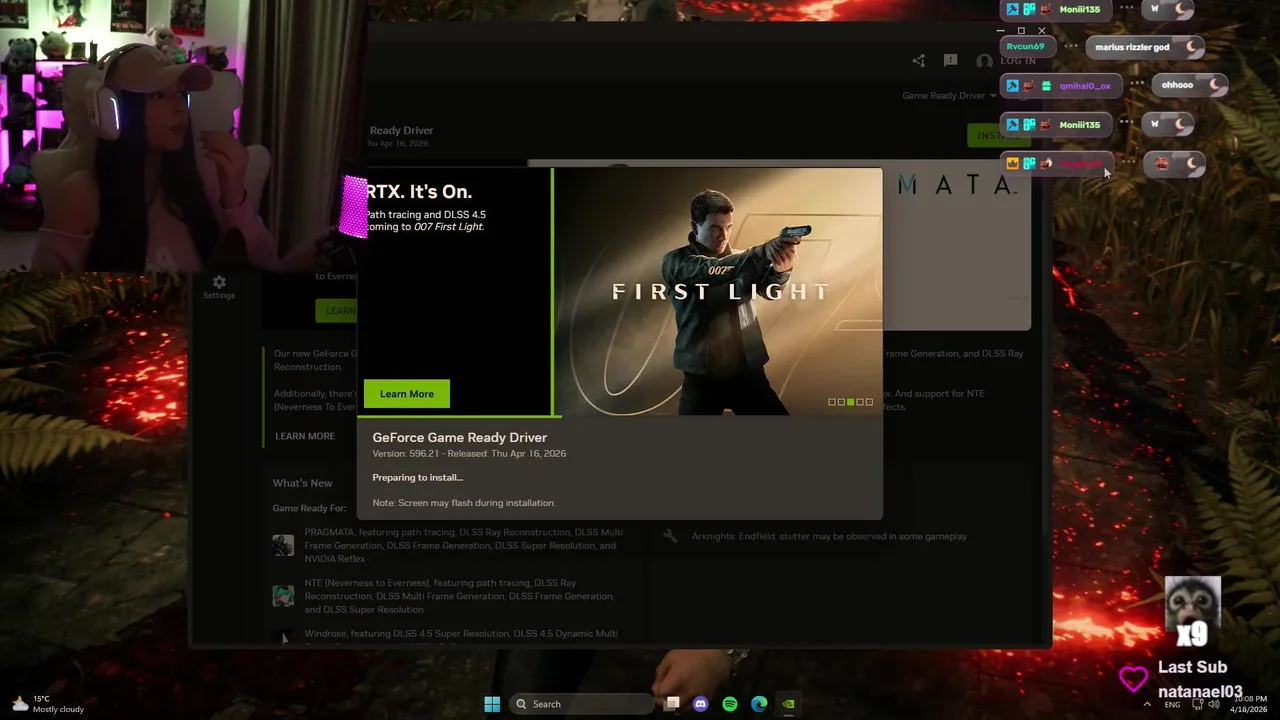Expand the Game Ready Driver dropdown
1280x720 pixels.
pos(949,96)
